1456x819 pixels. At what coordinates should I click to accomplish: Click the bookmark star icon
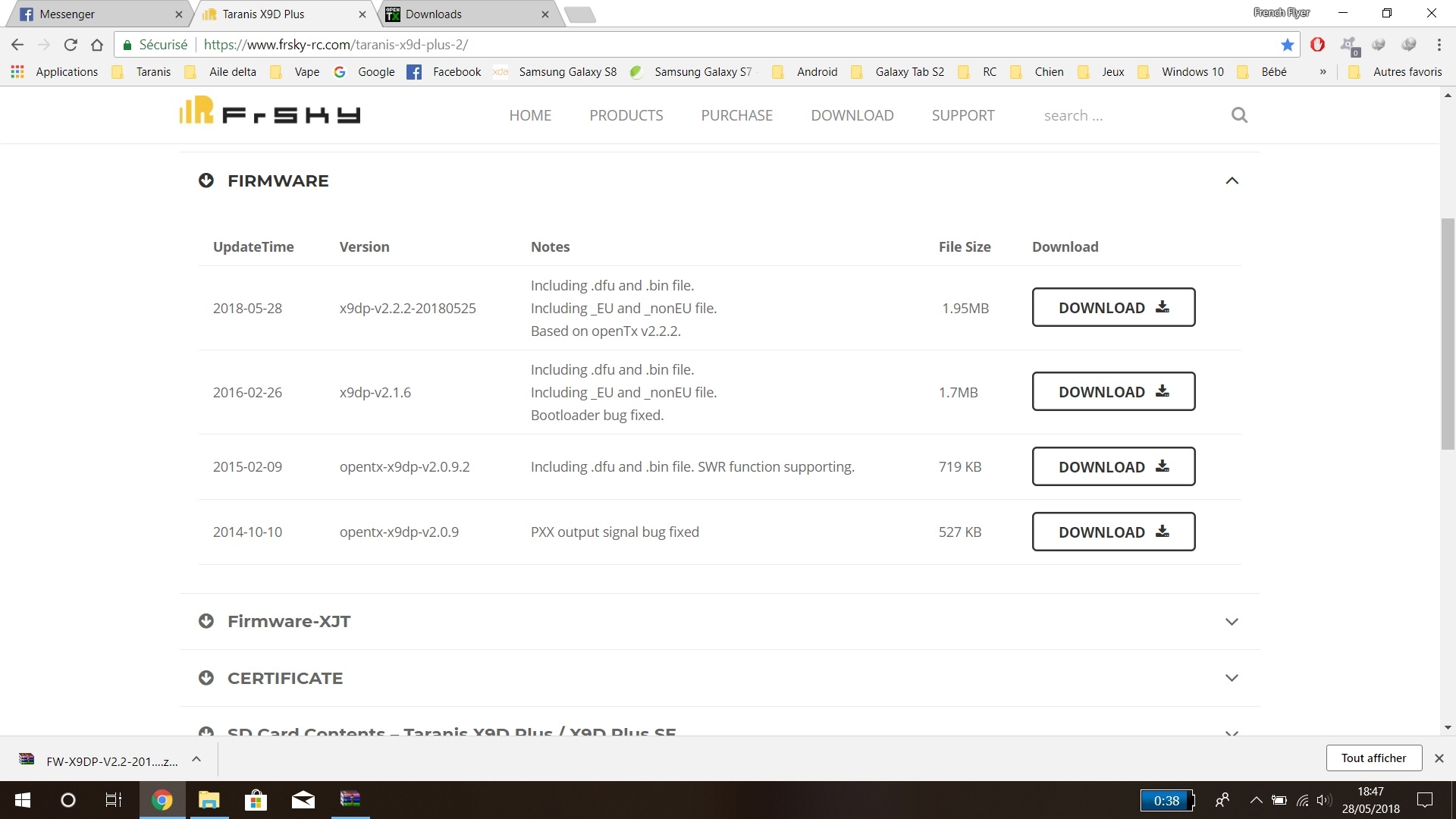[1287, 45]
